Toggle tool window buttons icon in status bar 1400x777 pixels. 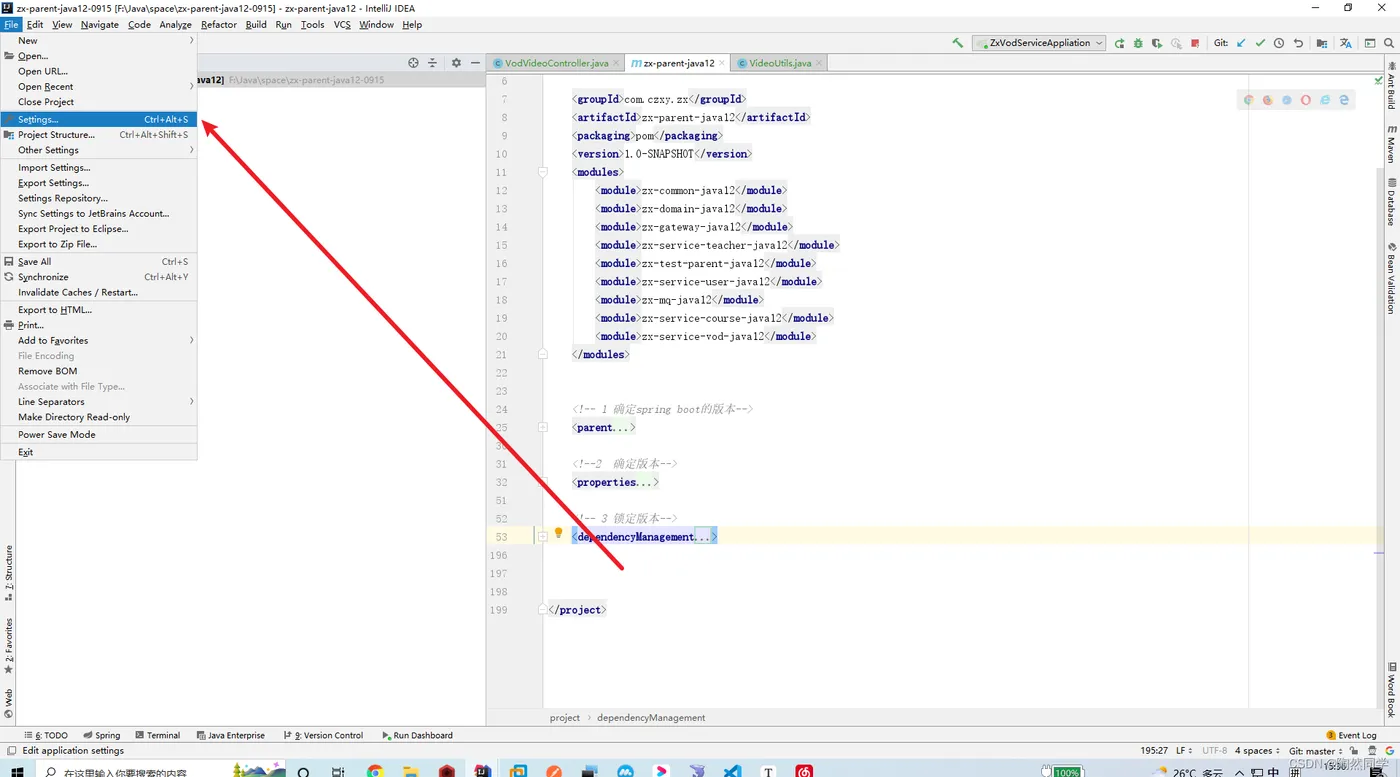tap(11, 751)
